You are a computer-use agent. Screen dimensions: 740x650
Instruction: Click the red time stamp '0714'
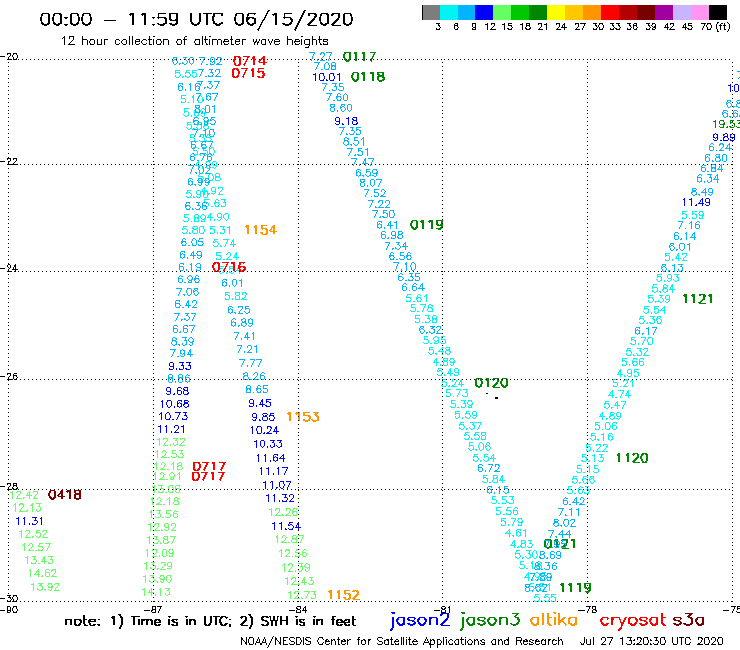pyautogui.click(x=250, y=61)
